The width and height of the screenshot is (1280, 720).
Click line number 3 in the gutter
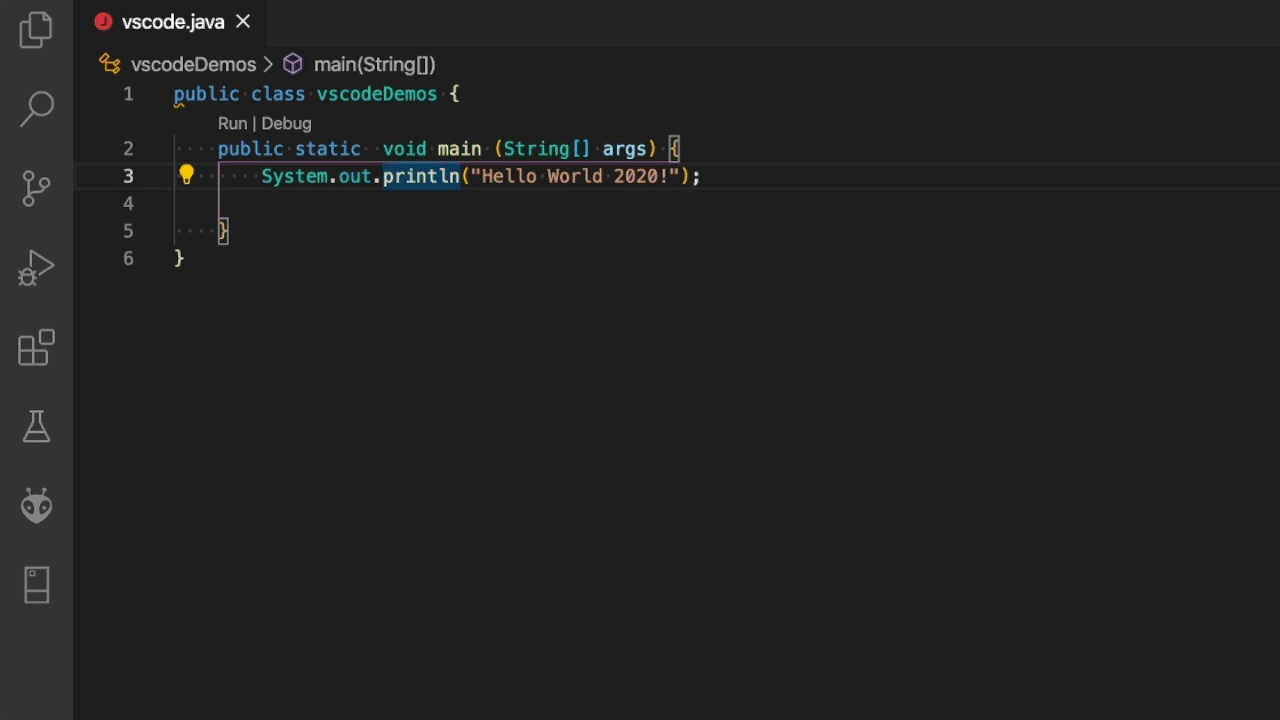pyautogui.click(x=128, y=175)
